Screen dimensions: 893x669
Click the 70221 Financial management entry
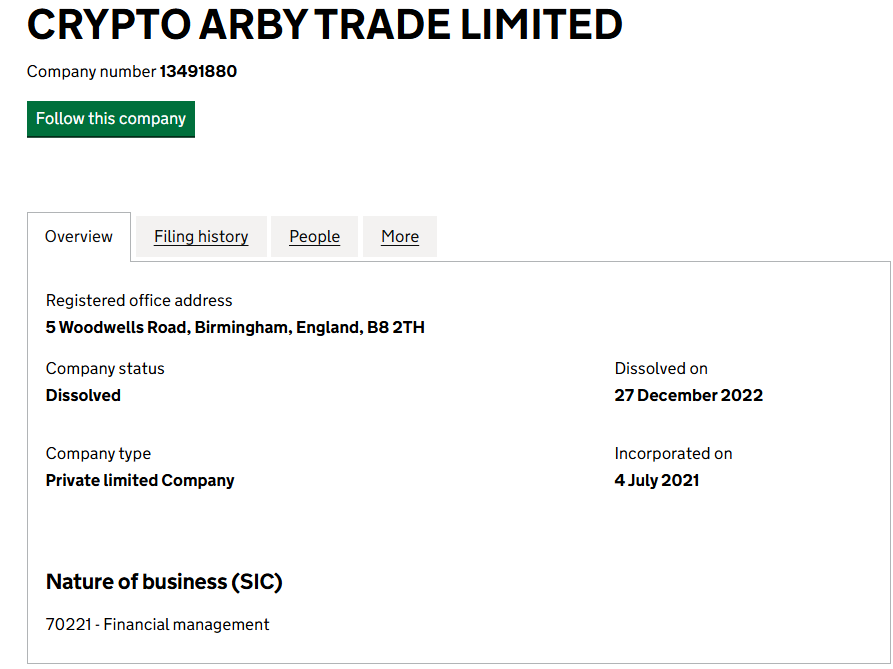coord(158,625)
